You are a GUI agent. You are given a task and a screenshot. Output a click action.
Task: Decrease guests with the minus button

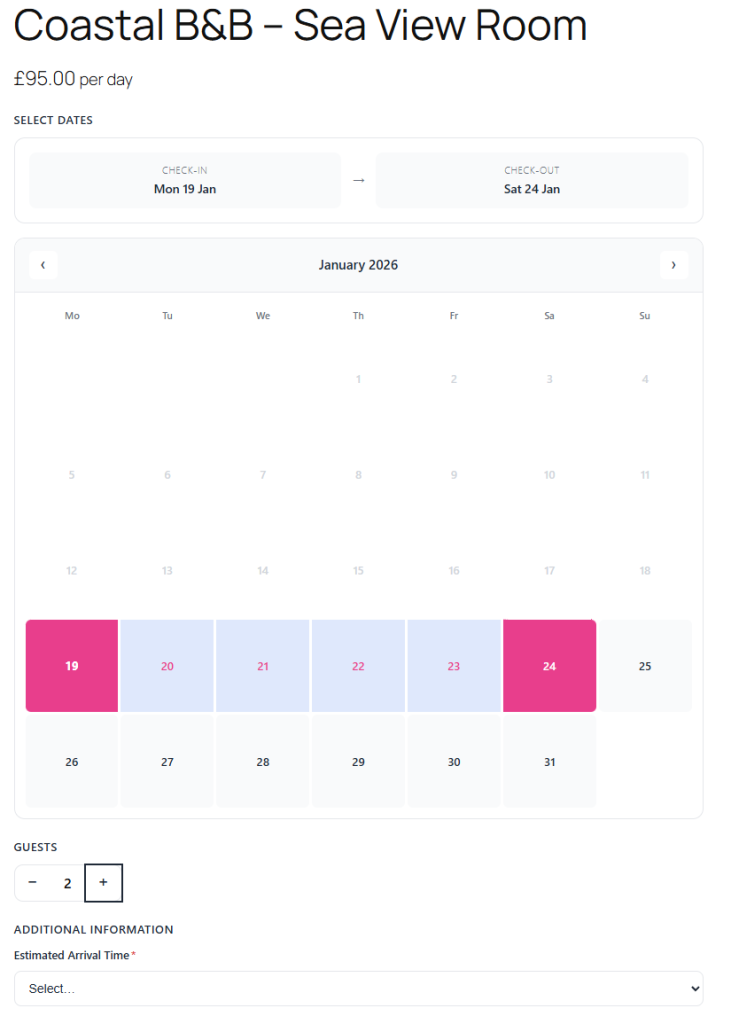point(33,883)
